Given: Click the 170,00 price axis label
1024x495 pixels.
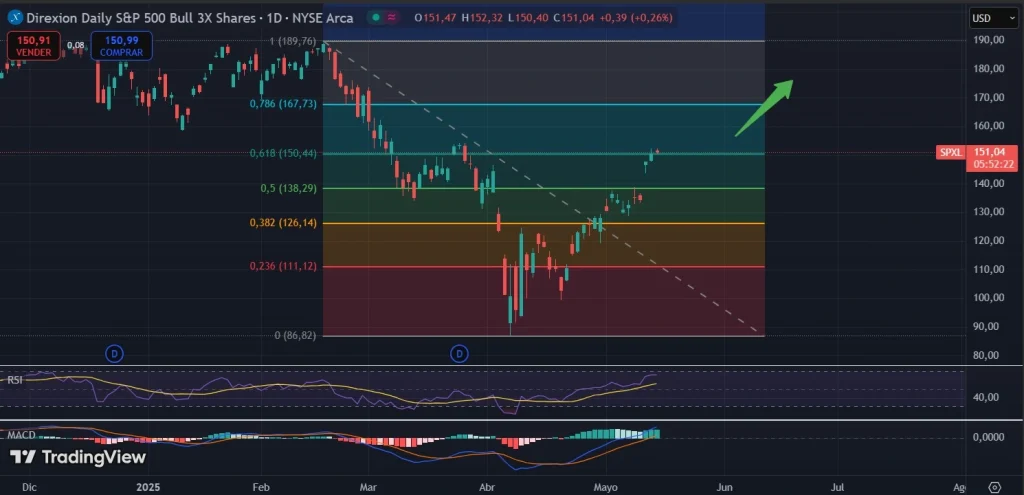Looking at the screenshot, I should (x=988, y=97).
